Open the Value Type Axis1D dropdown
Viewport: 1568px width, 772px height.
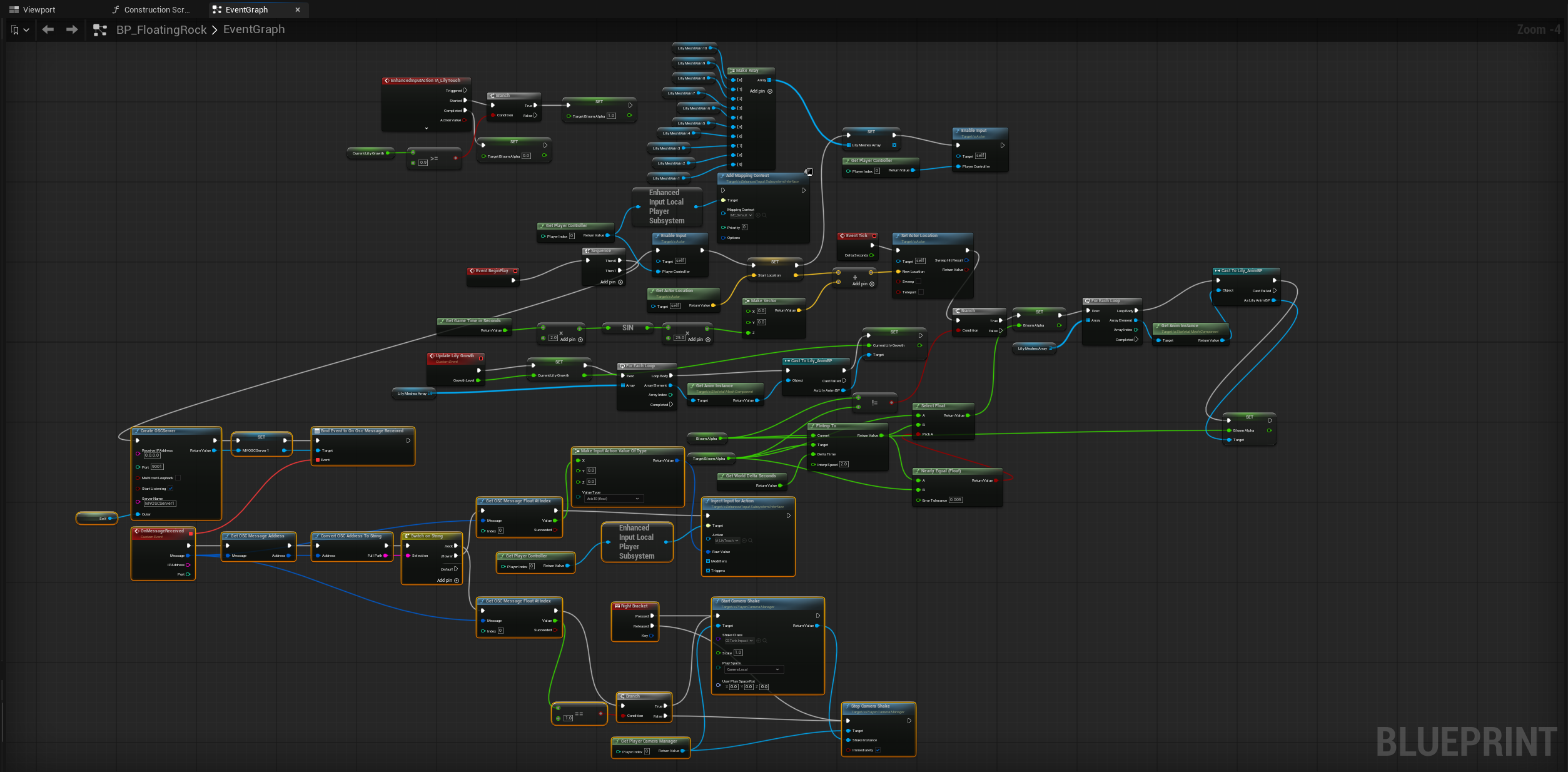point(613,499)
